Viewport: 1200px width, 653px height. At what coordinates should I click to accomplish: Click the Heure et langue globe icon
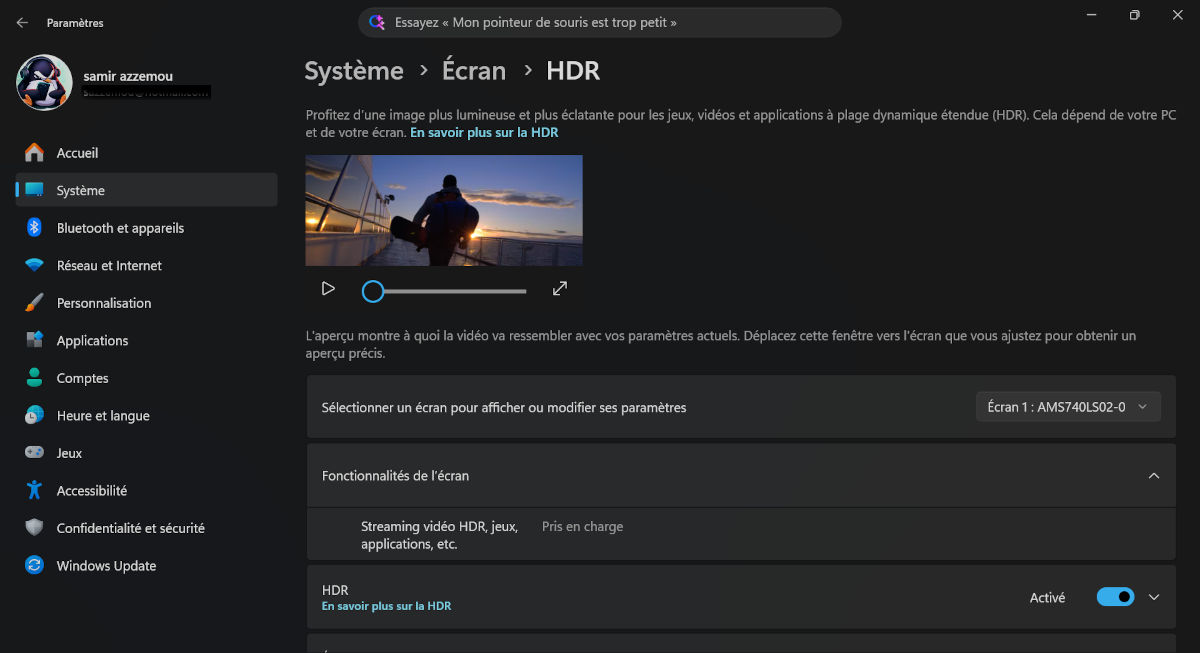point(34,415)
